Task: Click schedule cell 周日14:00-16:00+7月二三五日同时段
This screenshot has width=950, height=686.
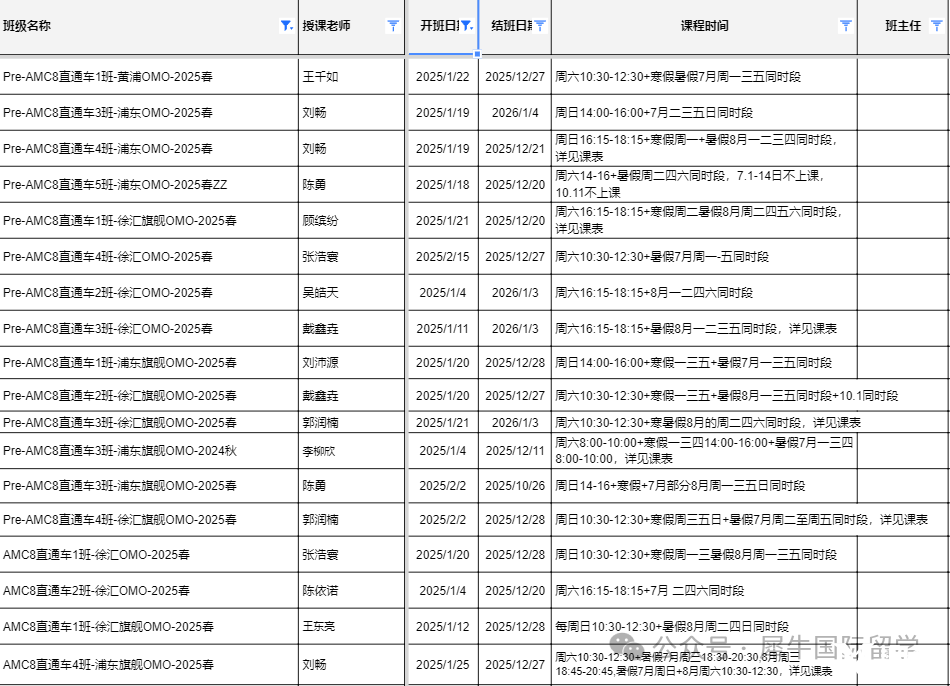Action: [704, 113]
